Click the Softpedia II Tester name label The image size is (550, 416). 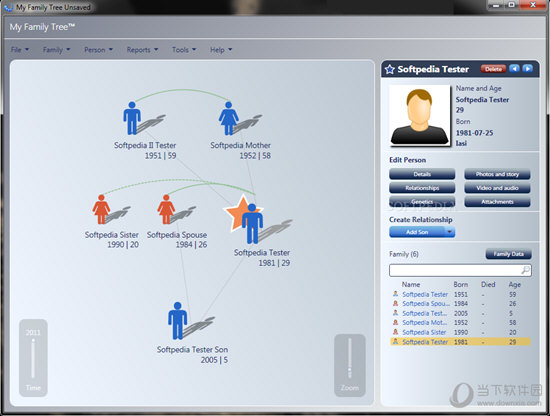pos(145,145)
